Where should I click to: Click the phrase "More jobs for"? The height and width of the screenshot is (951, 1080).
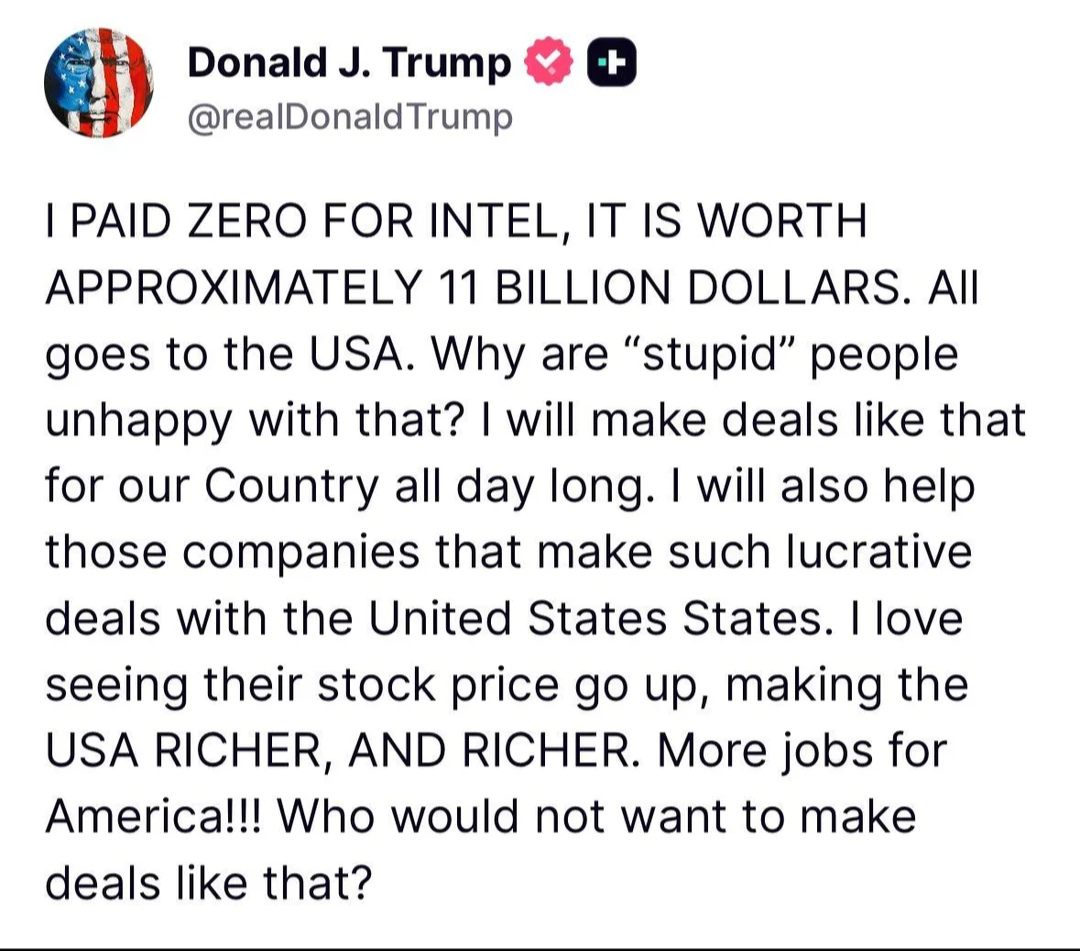click(802, 751)
